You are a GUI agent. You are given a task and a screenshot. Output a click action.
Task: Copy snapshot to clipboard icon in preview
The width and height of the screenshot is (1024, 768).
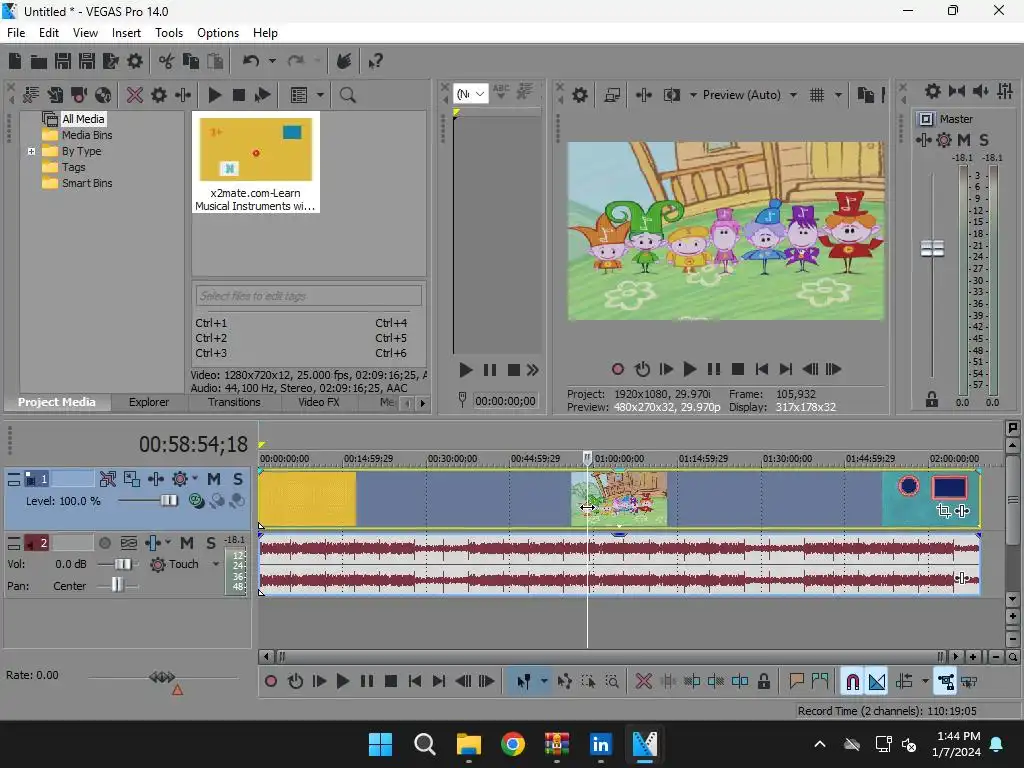(865, 95)
